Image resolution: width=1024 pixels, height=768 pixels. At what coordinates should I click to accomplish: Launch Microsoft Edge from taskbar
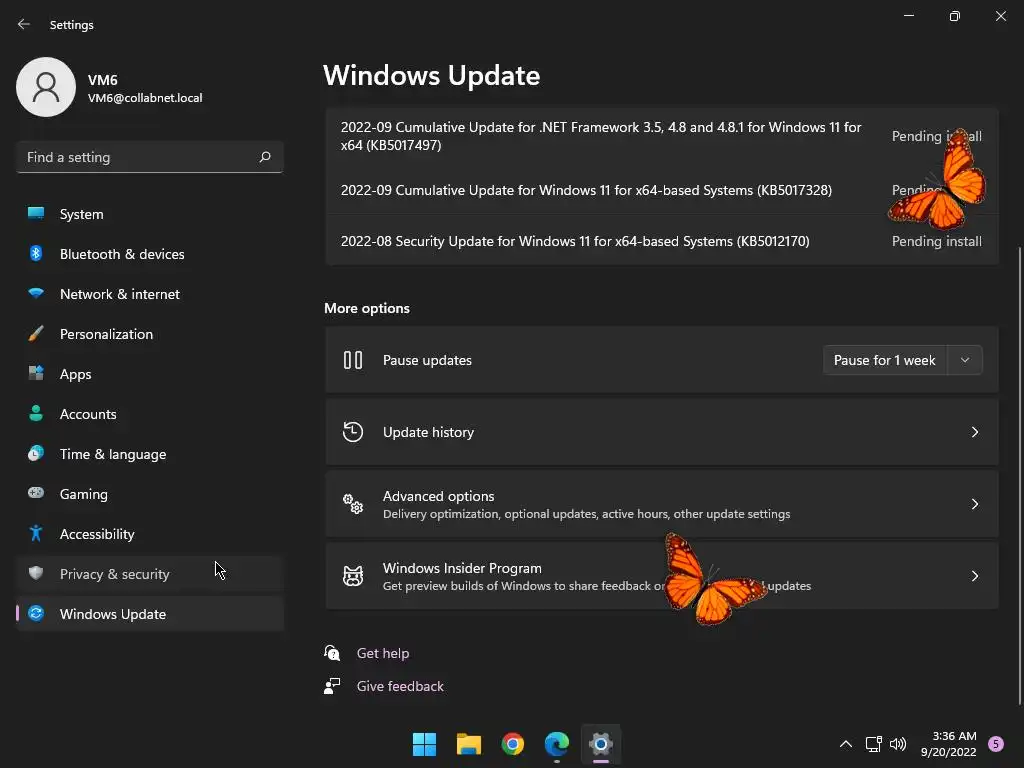[556, 744]
